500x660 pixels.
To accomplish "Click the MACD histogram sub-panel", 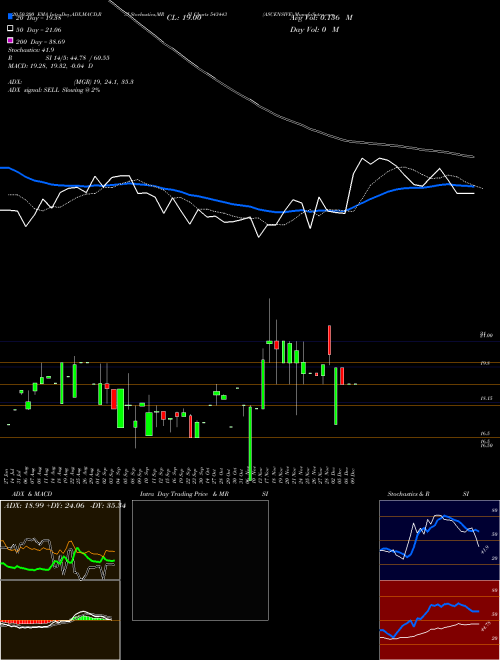I will click(60, 620).
